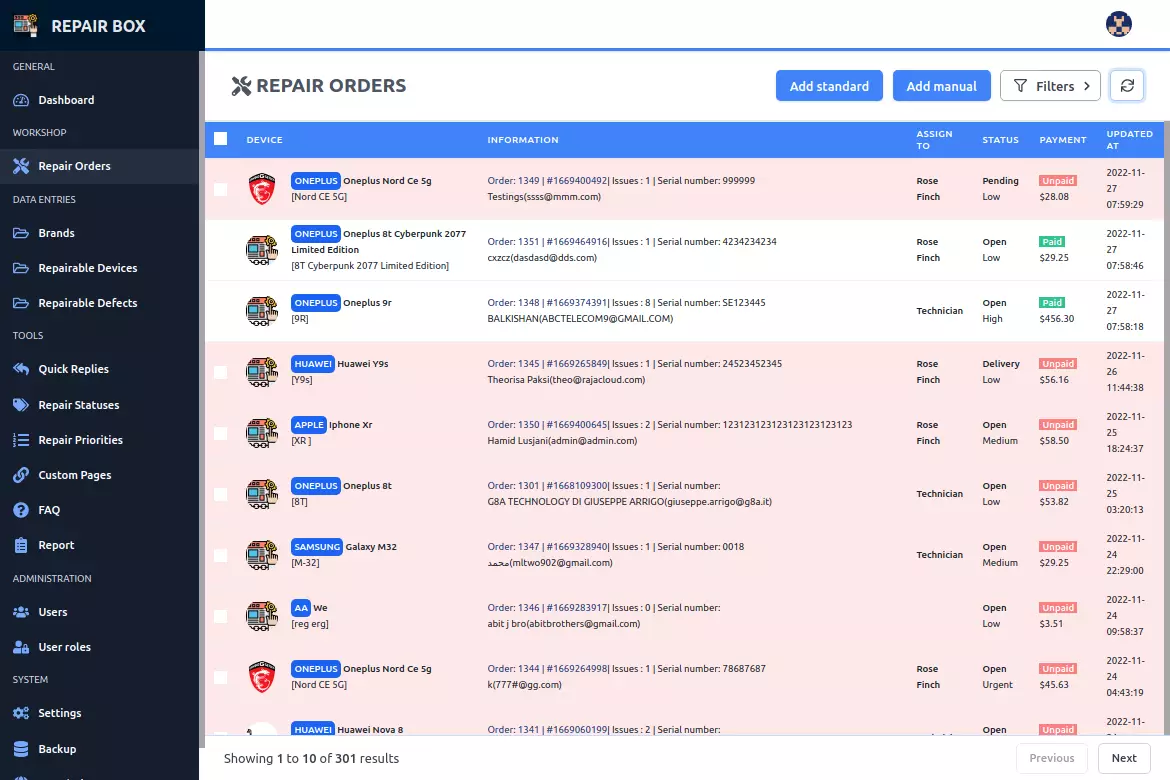This screenshot has height=780, width=1170.
Task: Click the Urgent priority on order 1344
Action: coord(998,684)
